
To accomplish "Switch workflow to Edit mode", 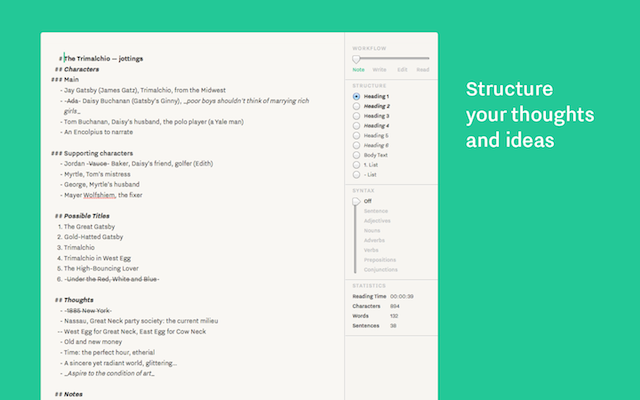I will (402, 70).
